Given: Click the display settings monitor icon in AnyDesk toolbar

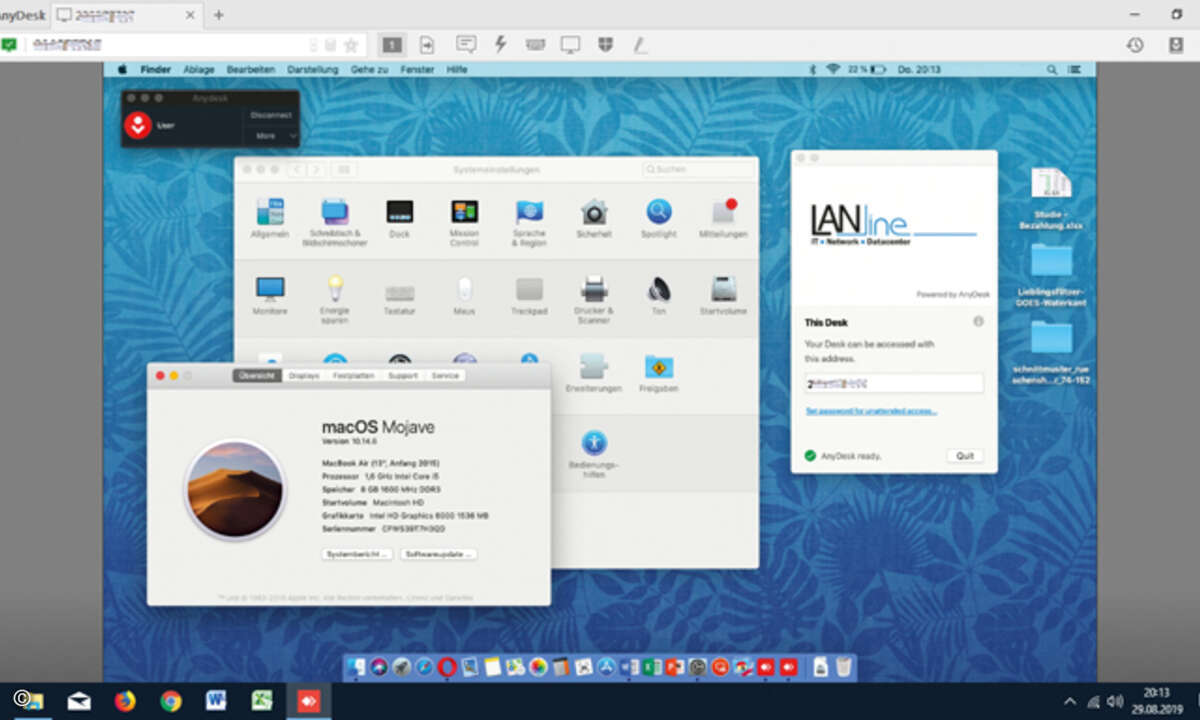Looking at the screenshot, I should 570,45.
